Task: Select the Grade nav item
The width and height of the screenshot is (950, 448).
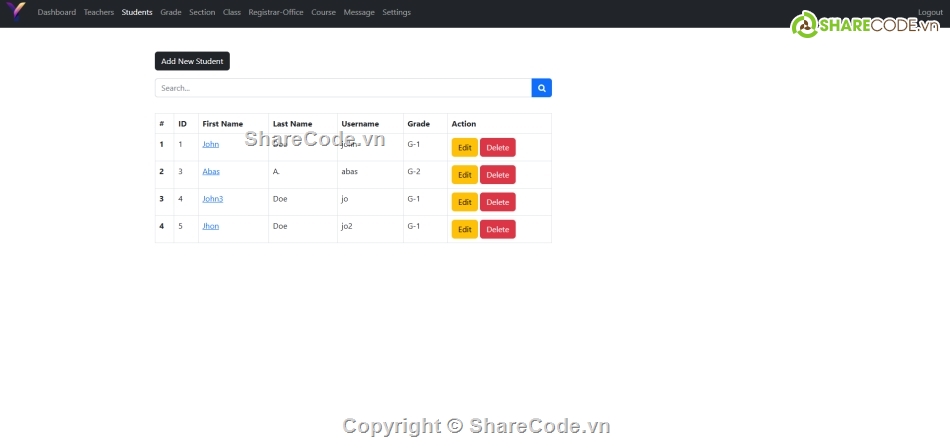Action: tap(171, 13)
